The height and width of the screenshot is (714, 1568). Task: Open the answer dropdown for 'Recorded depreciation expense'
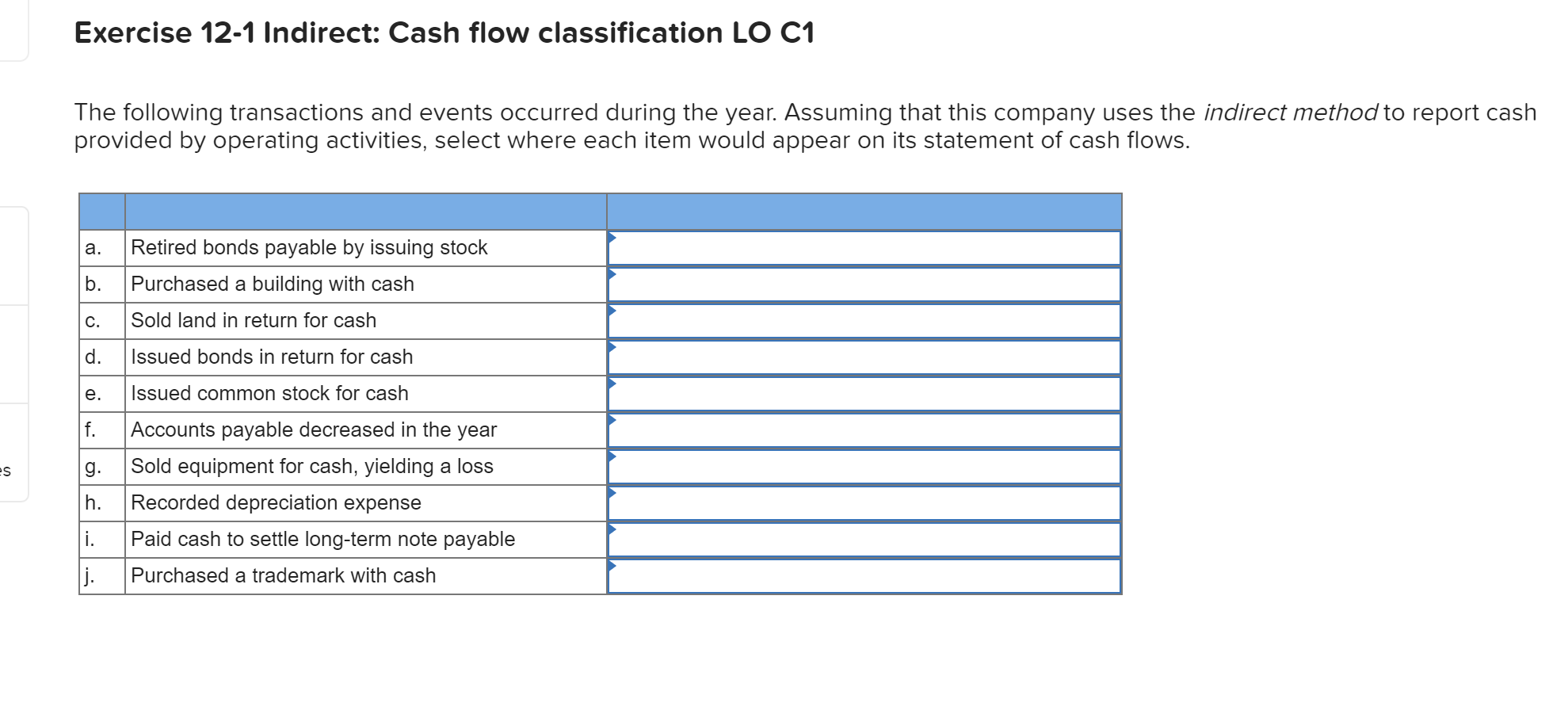tap(864, 502)
